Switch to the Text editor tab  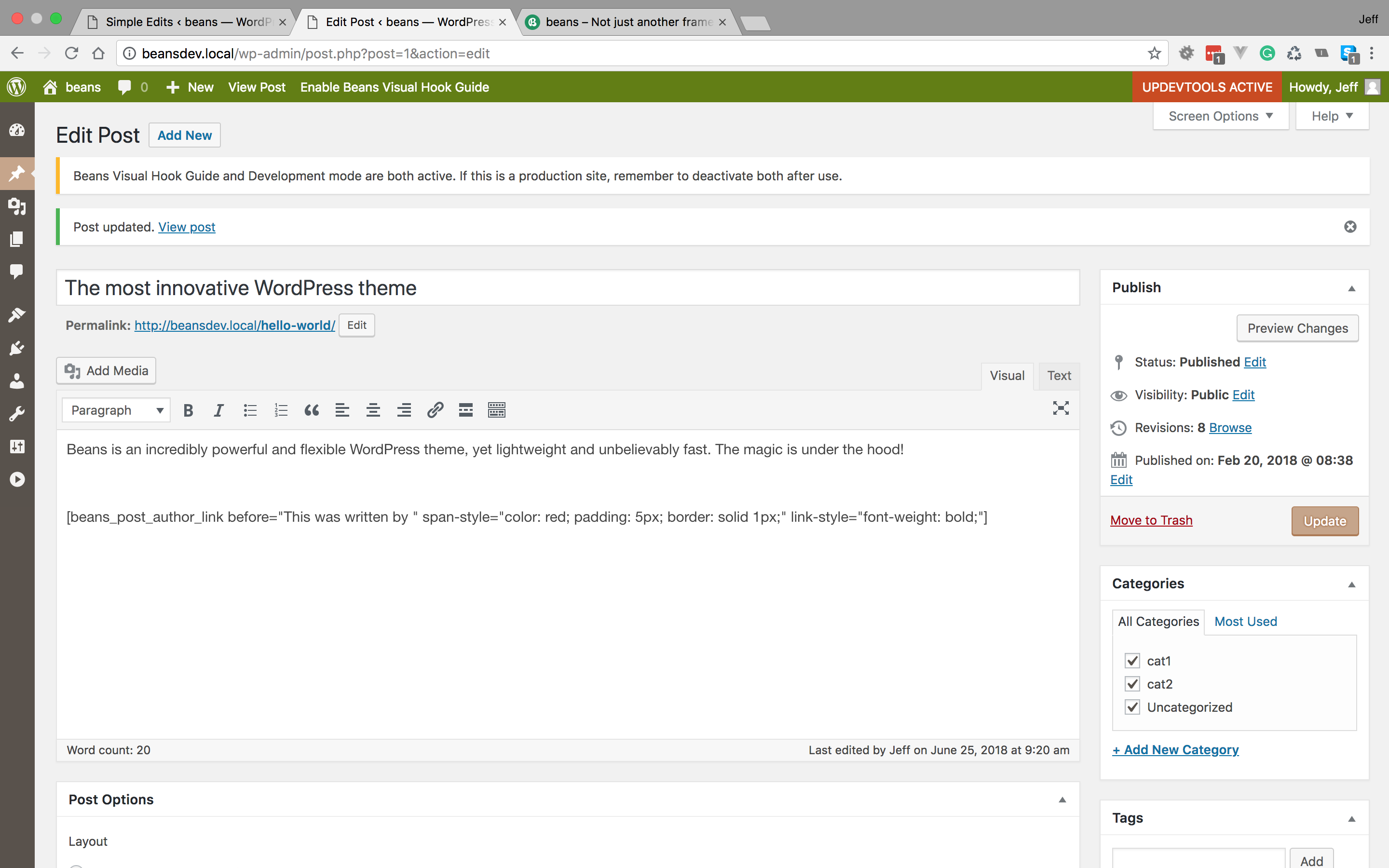[x=1059, y=376]
